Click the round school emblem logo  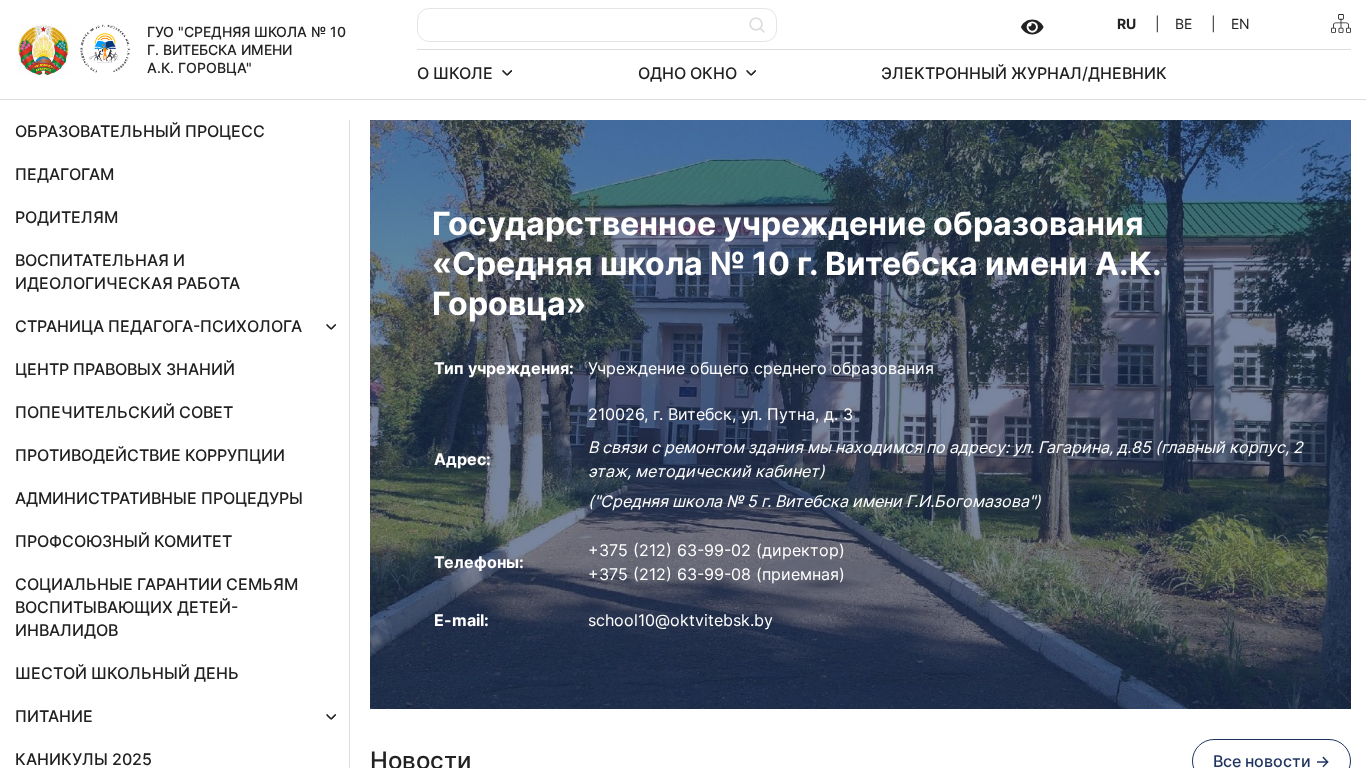105,49
